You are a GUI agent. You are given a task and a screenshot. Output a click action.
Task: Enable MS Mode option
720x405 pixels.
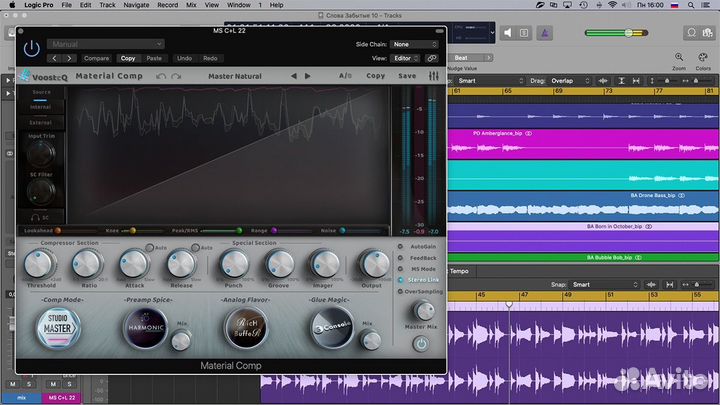click(x=401, y=269)
